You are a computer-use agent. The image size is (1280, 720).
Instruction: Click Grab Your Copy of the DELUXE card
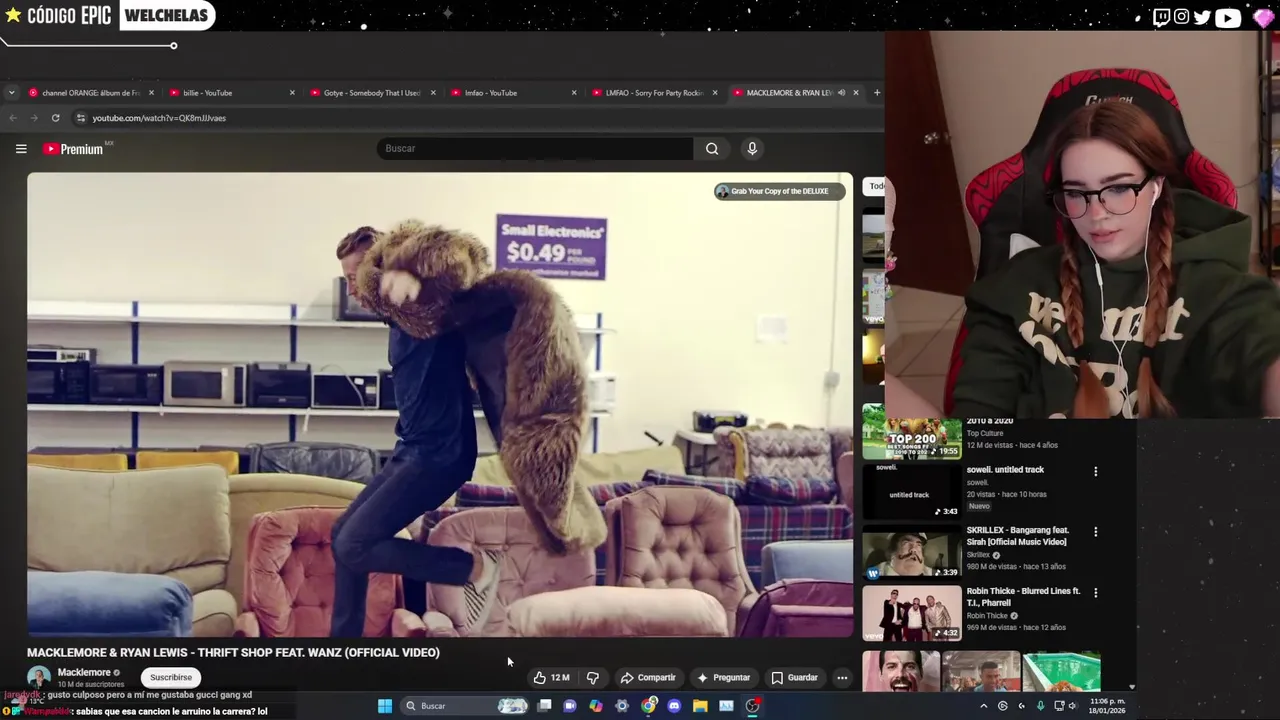[779, 191]
